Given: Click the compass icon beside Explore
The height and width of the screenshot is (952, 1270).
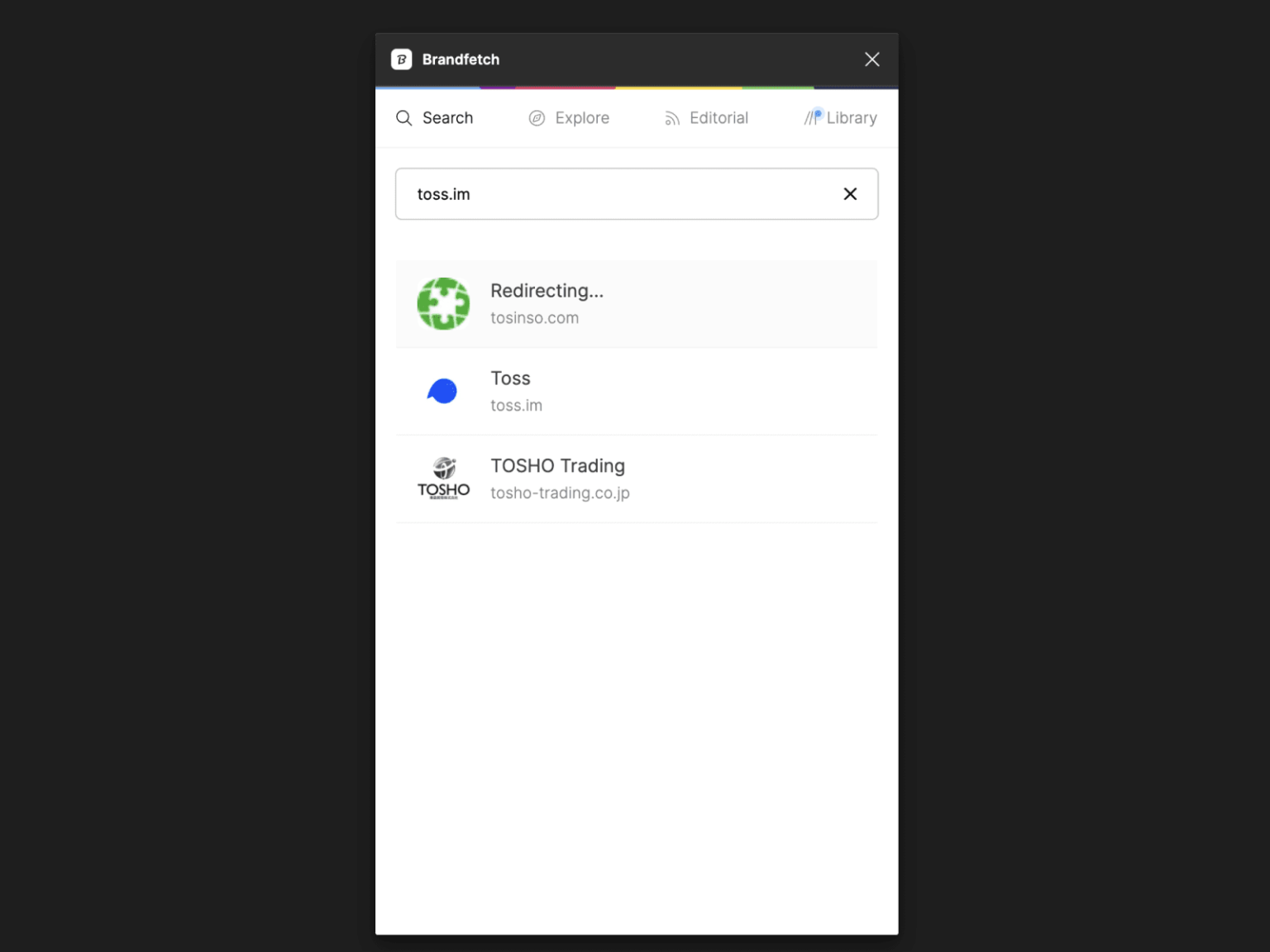Looking at the screenshot, I should tap(537, 118).
